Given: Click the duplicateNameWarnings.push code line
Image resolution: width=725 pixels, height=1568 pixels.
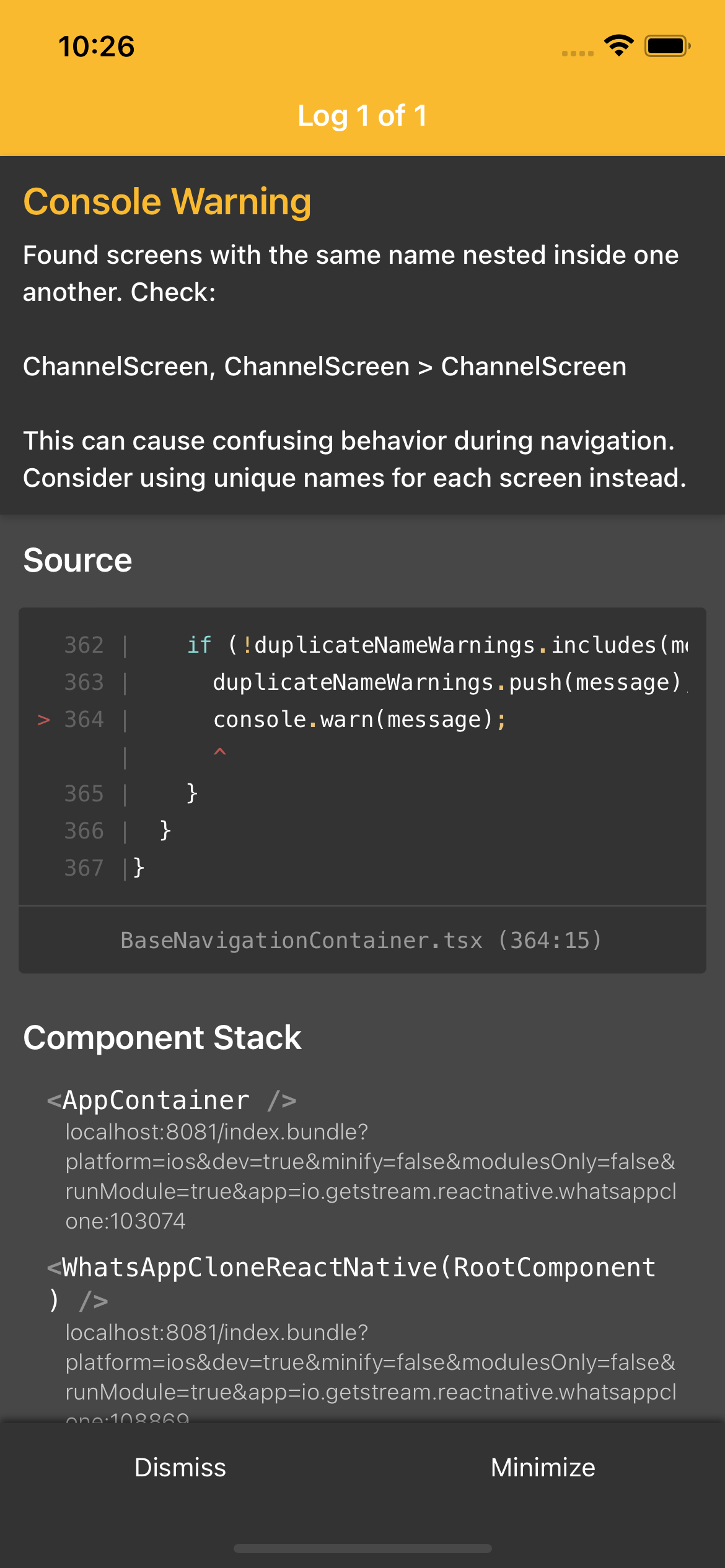Looking at the screenshot, I should [x=446, y=682].
